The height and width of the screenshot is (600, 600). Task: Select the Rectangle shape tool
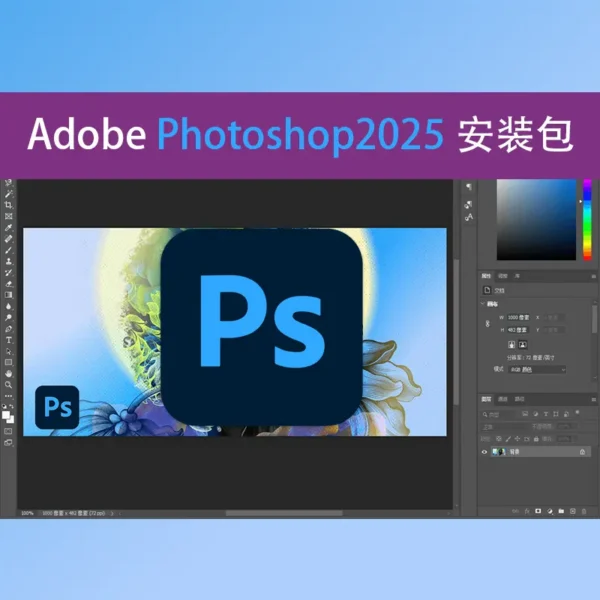[x=8, y=362]
